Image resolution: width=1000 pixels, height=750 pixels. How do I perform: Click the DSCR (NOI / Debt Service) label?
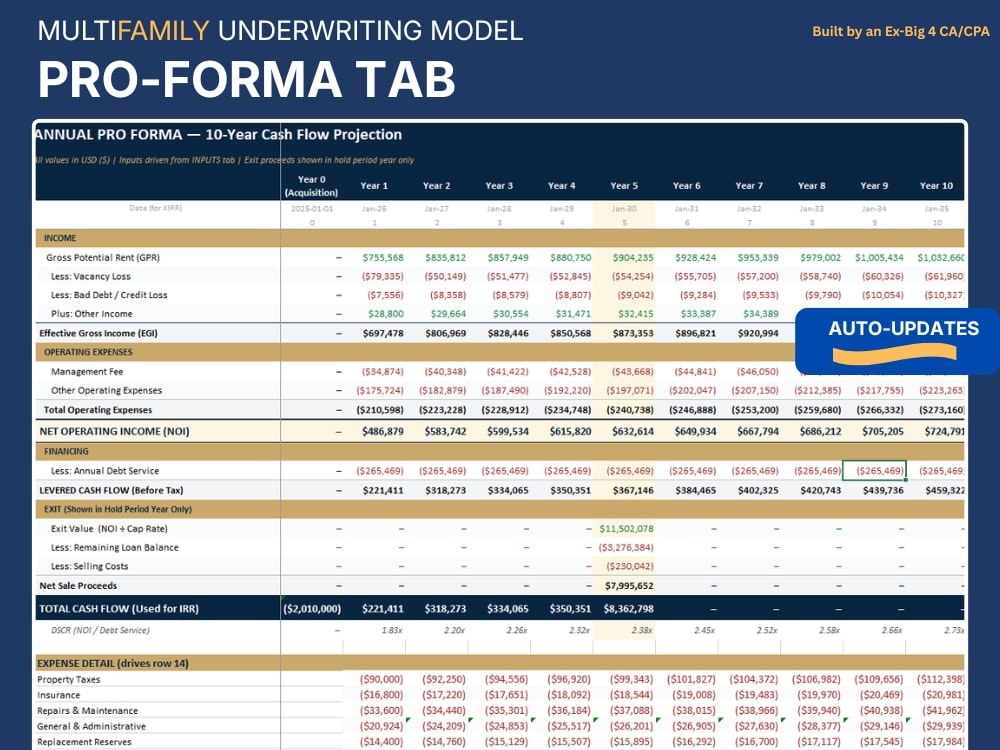pyautogui.click(x=100, y=630)
